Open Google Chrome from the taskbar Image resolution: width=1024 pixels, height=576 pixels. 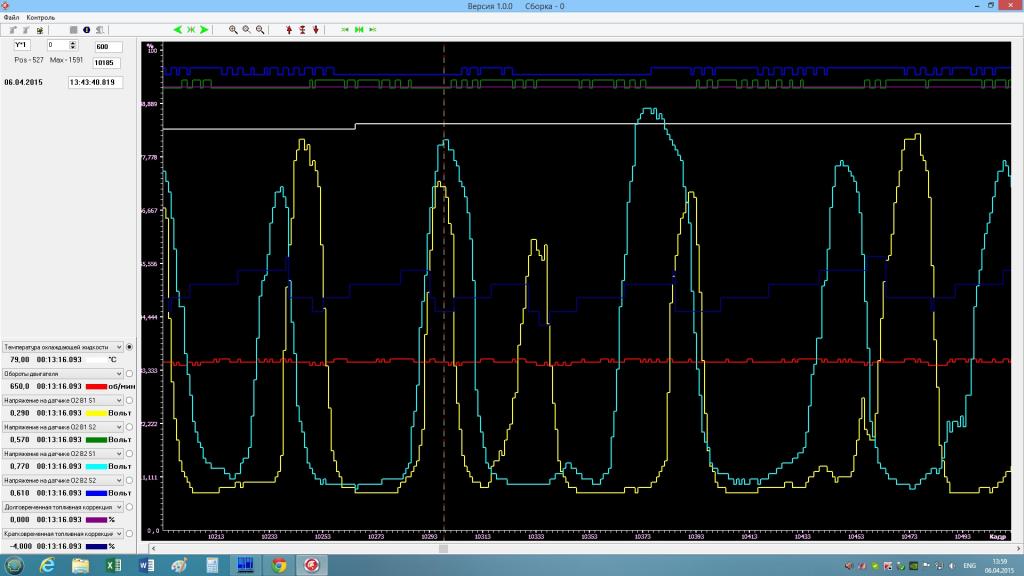(279, 565)
